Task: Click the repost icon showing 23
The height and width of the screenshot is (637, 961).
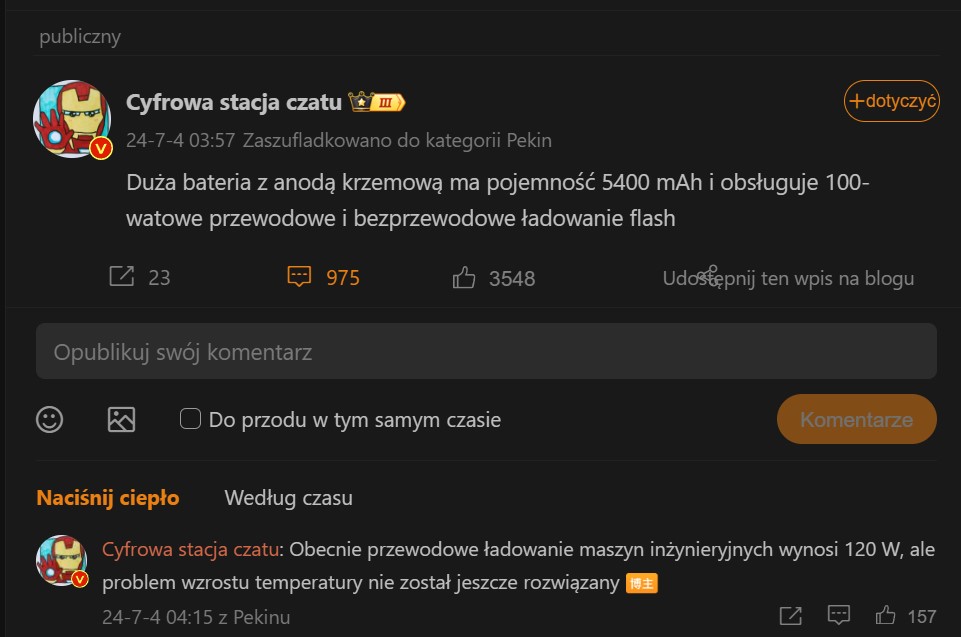Action: (121, 277)
